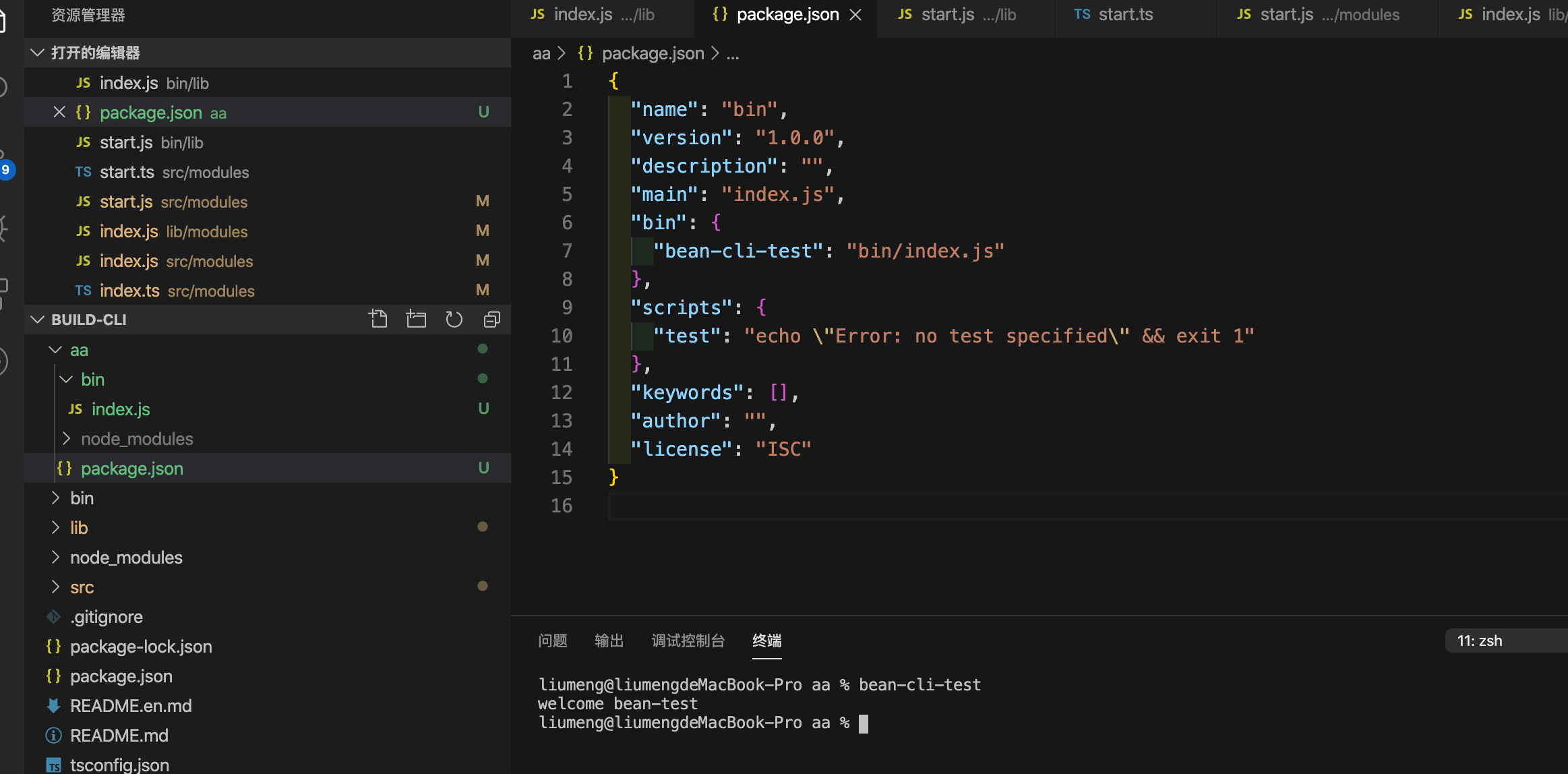Close package.json in open editors list
1568x774 pixels.
pyautogui.click(x=59, y=112)
